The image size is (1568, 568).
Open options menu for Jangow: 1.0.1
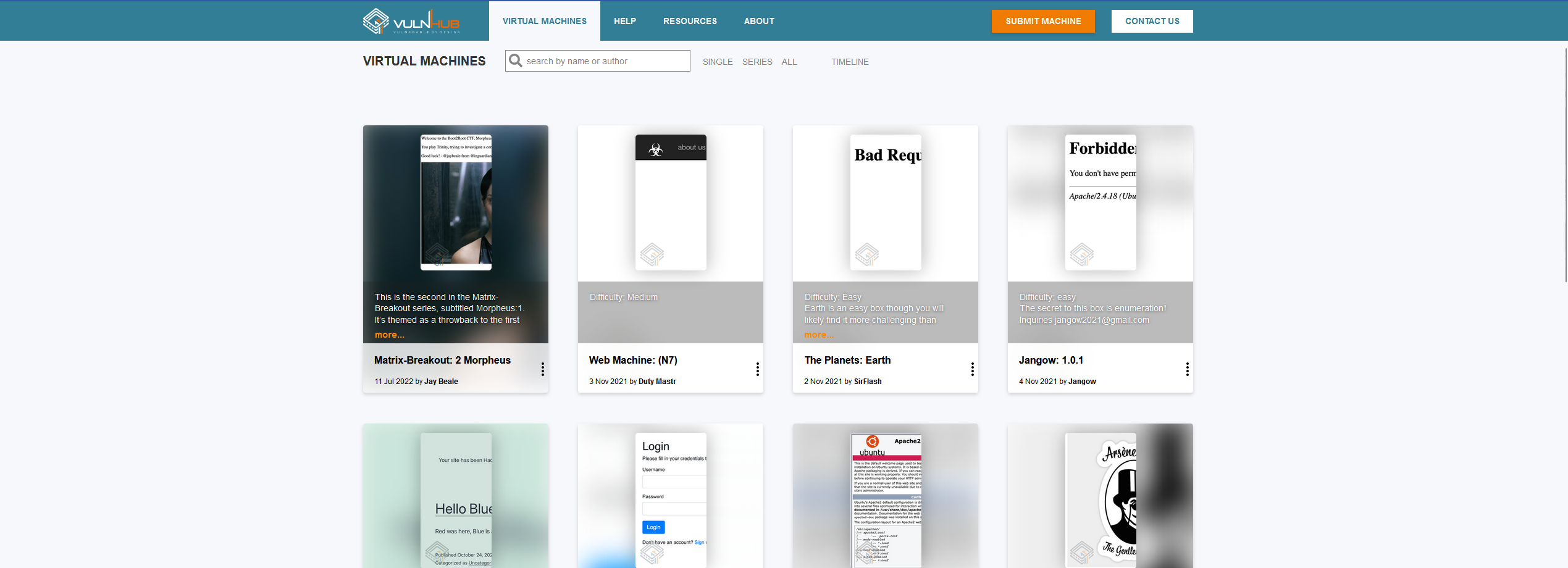click(x=1188, y=369)
